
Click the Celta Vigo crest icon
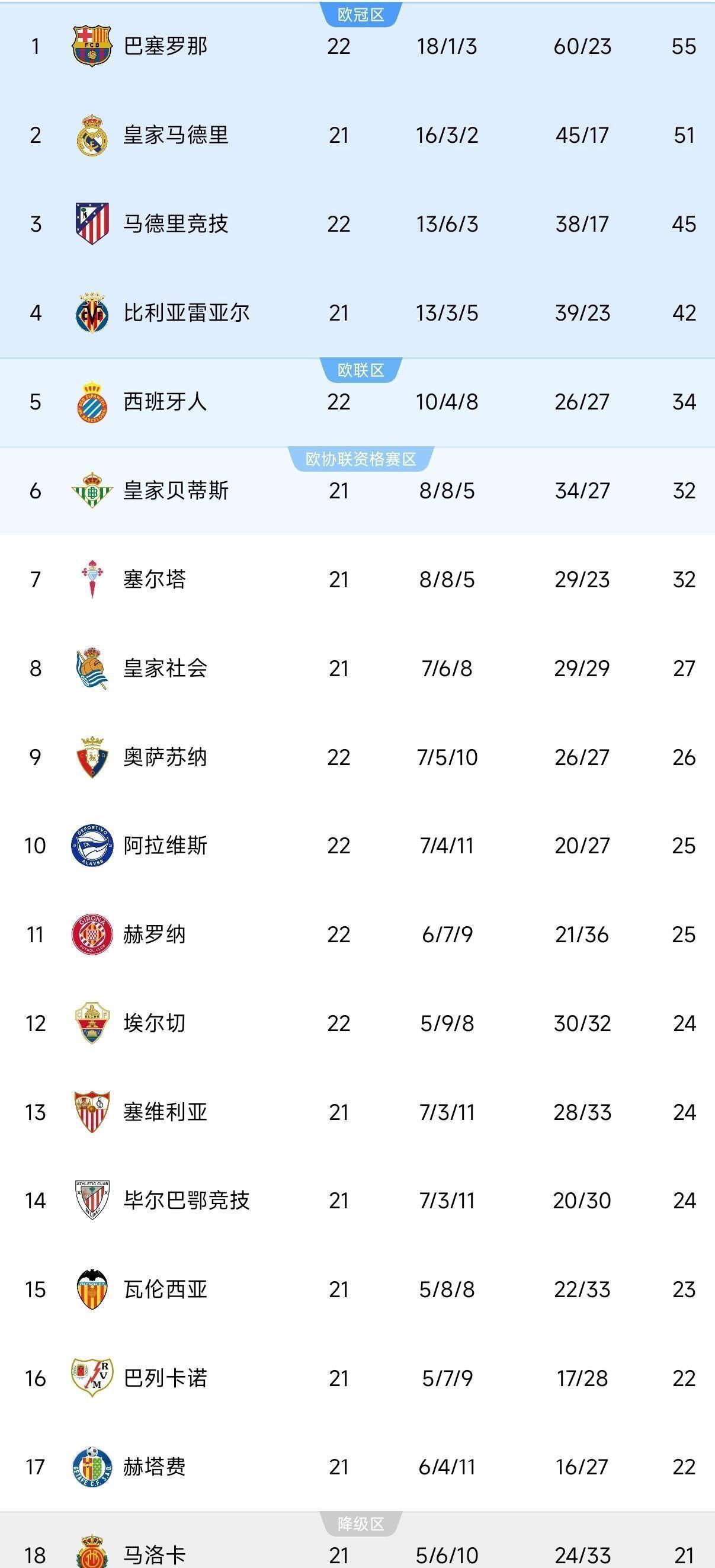pos(92,580)
